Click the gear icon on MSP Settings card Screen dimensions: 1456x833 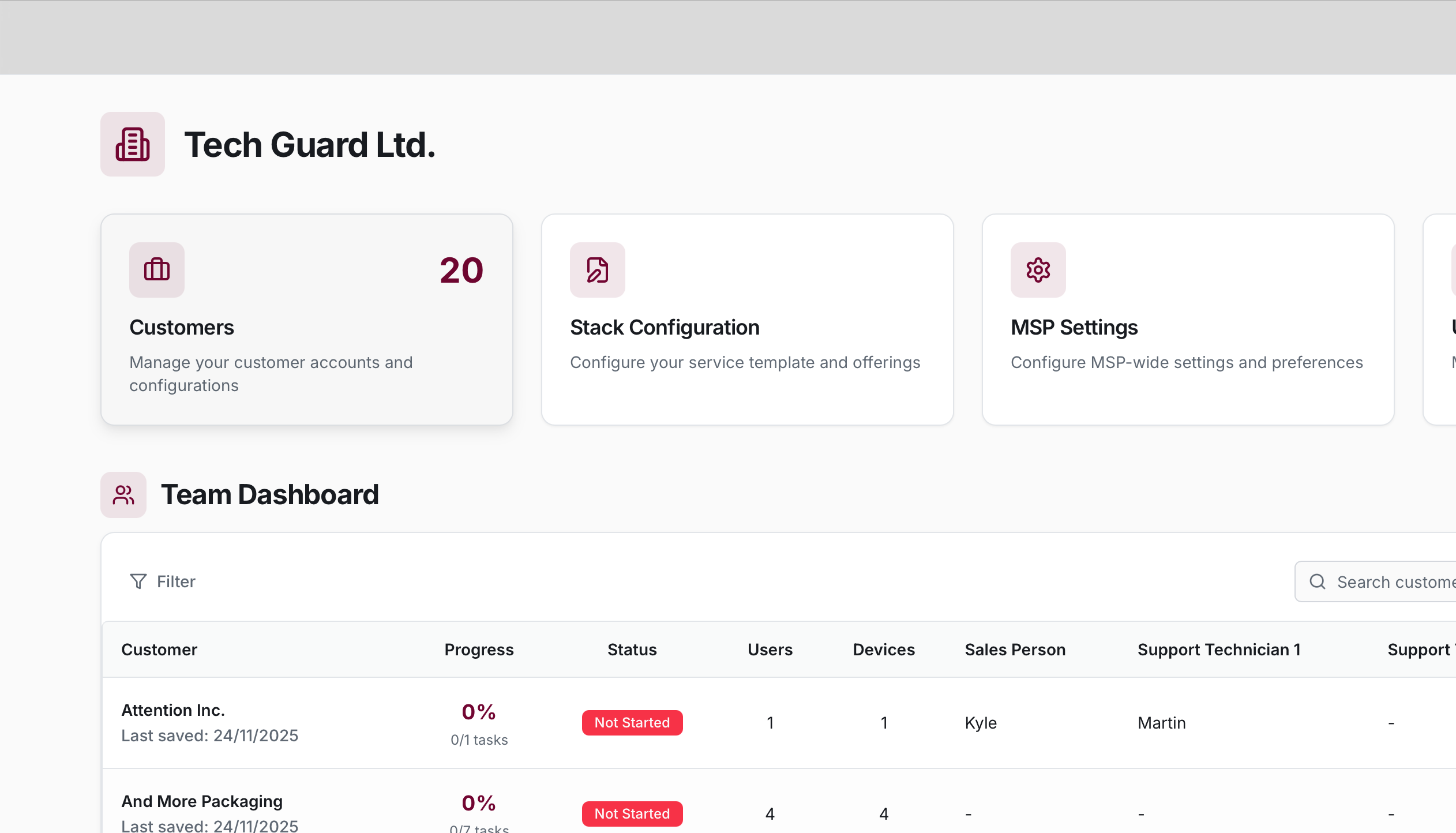coord(1037,269)
